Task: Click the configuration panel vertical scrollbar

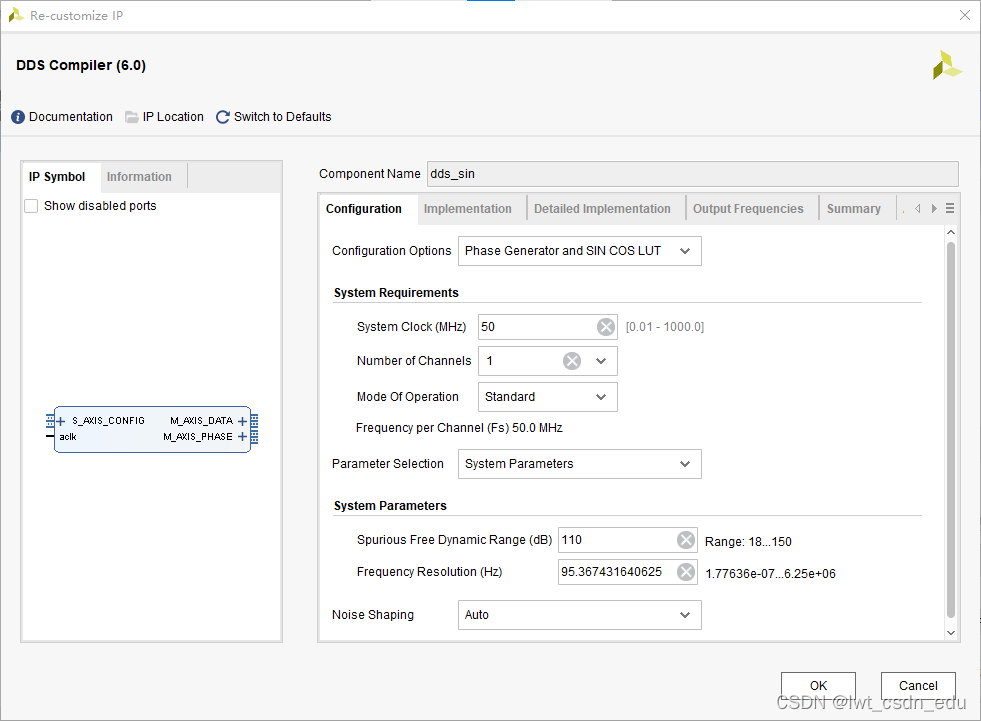Action: [x=951, y=430]
